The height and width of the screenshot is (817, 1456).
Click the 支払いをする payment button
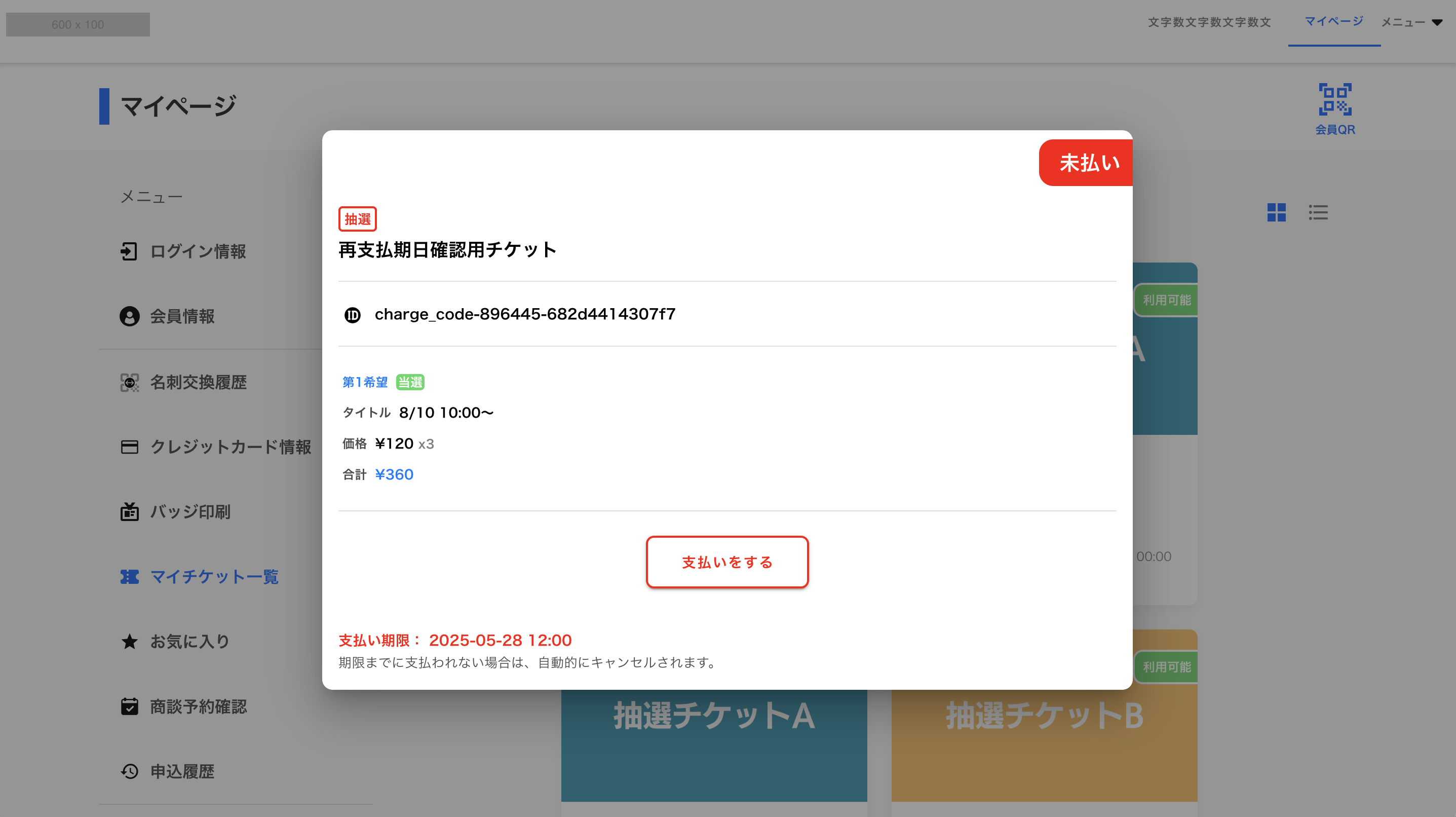(x=727, y=562)
